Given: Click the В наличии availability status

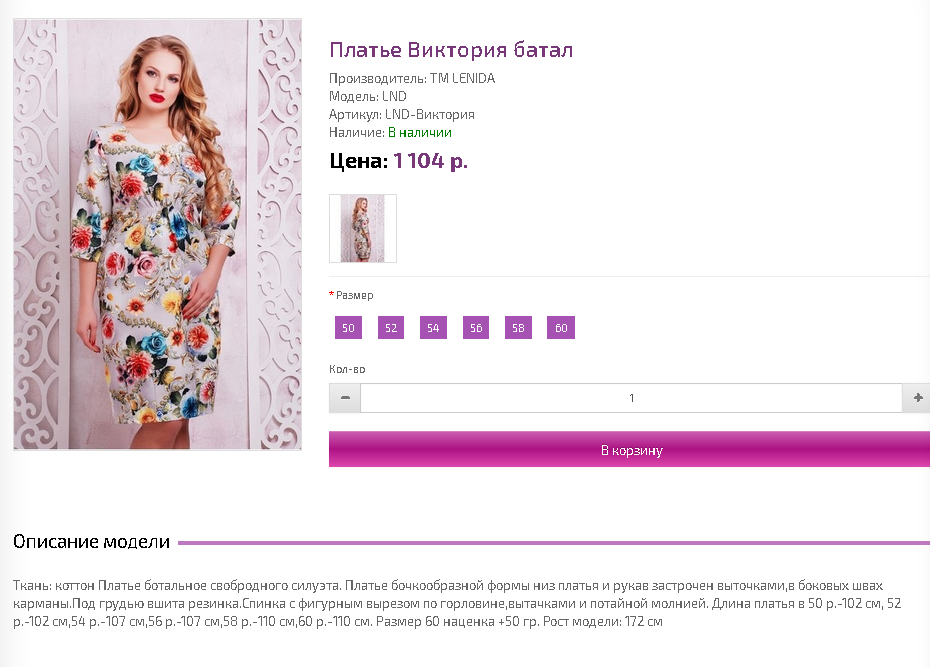Looking at the screenshot, I should 420,132.
